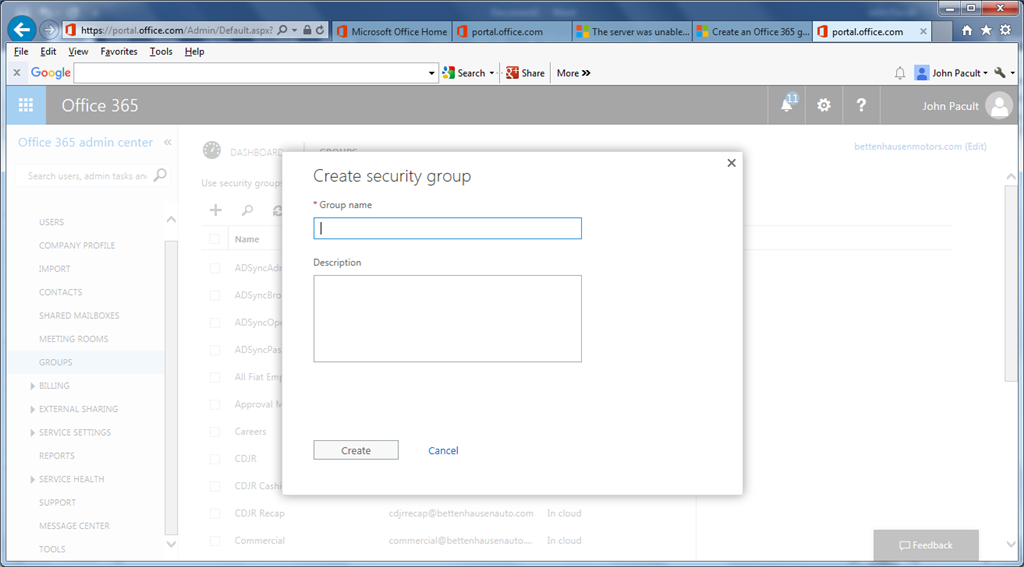Go forward with the browser forward arrow
This screenshot has width=1024, height=567.
(x=50, y=30)
